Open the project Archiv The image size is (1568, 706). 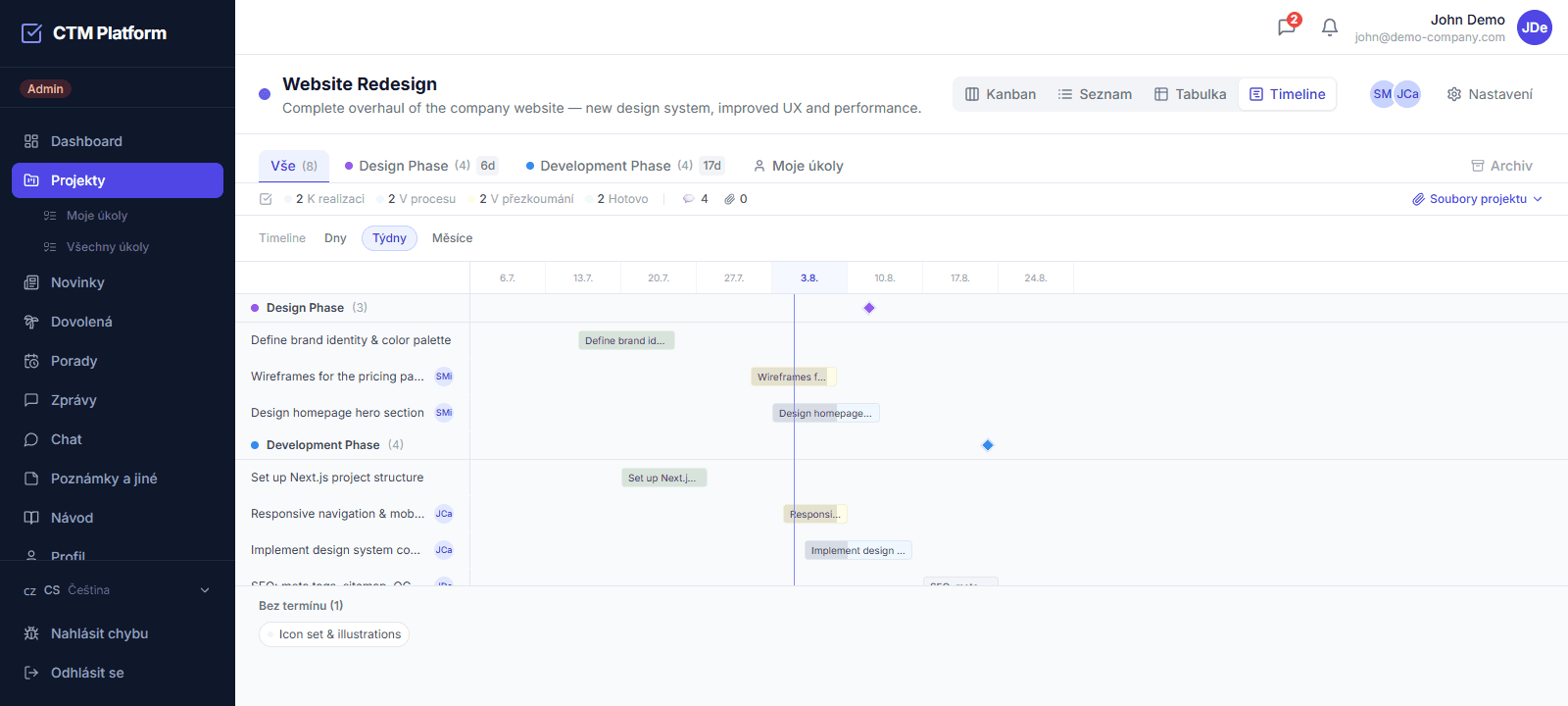coord(1501,166)
